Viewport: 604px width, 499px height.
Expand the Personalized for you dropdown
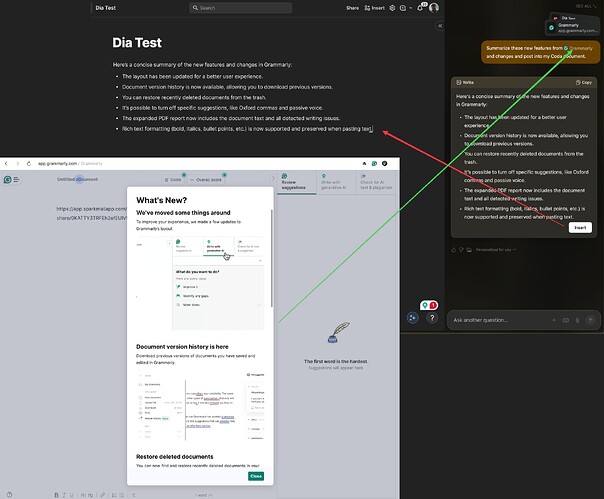(x=496, y=250)
